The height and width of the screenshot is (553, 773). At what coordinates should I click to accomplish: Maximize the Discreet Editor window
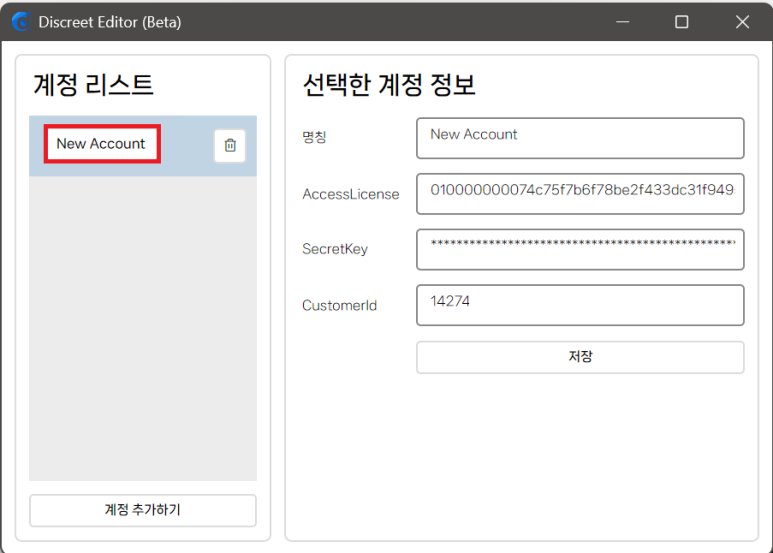tap(682, 22)
